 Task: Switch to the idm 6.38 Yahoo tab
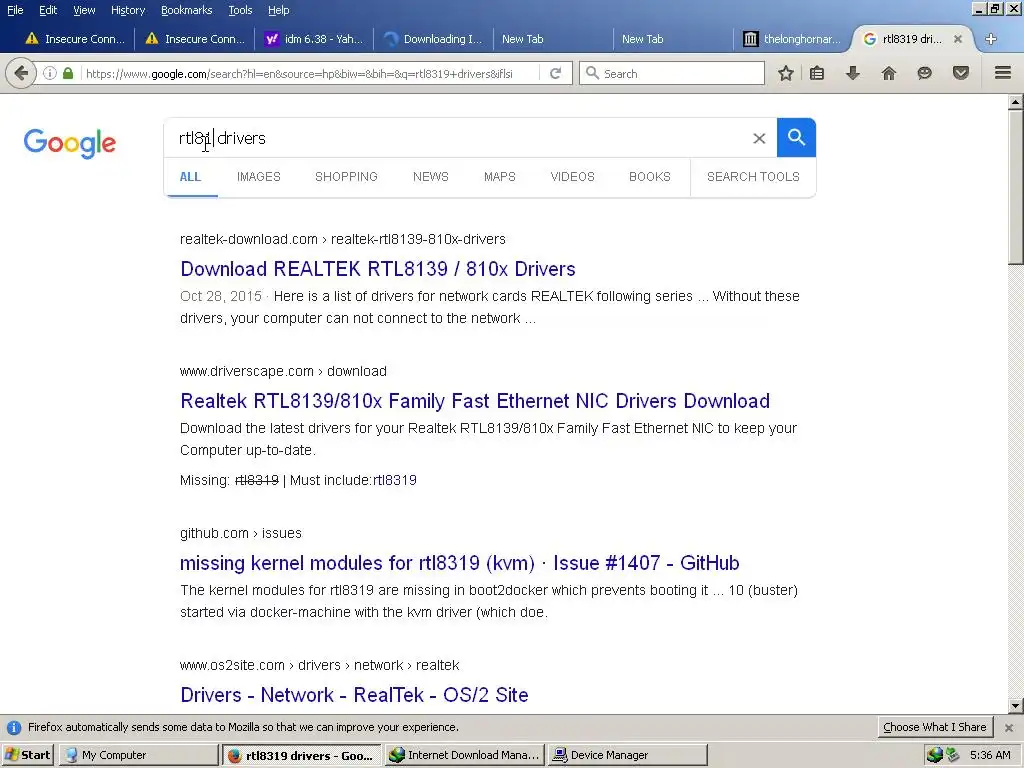314,39
